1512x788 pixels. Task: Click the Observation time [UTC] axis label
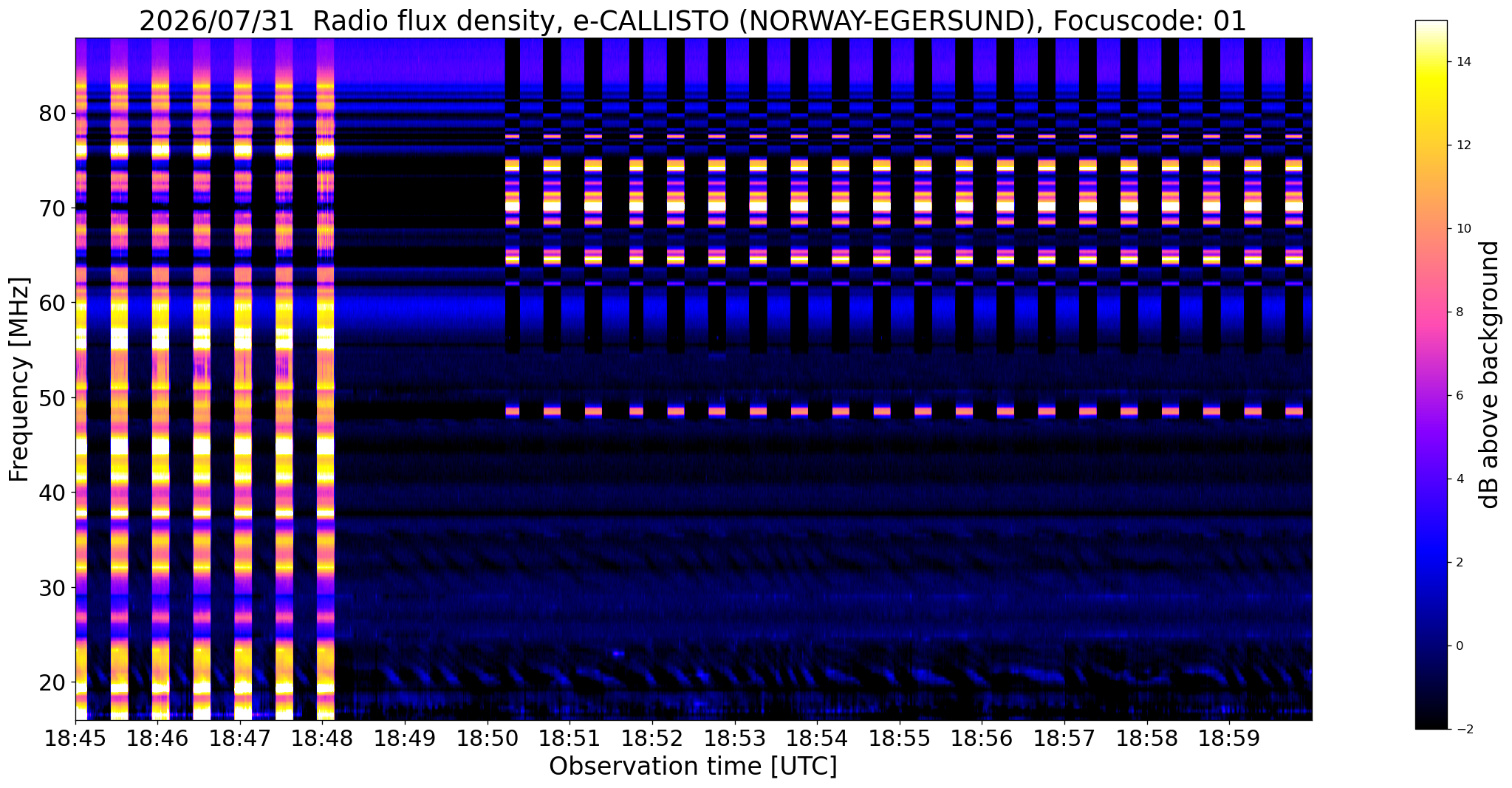pyautogui.click(x=693, y=767)
